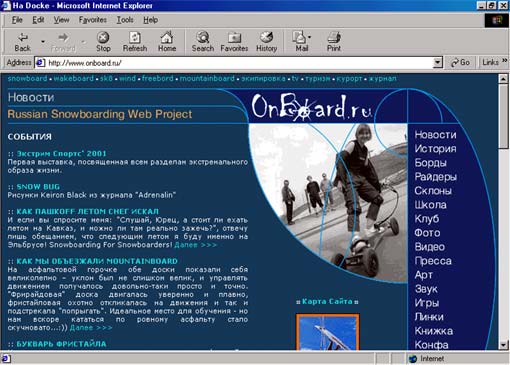The width and height of the screenshot is (510, 365).
Task: Open the Back button history dropdown arrow
Action: click(43, 42)
